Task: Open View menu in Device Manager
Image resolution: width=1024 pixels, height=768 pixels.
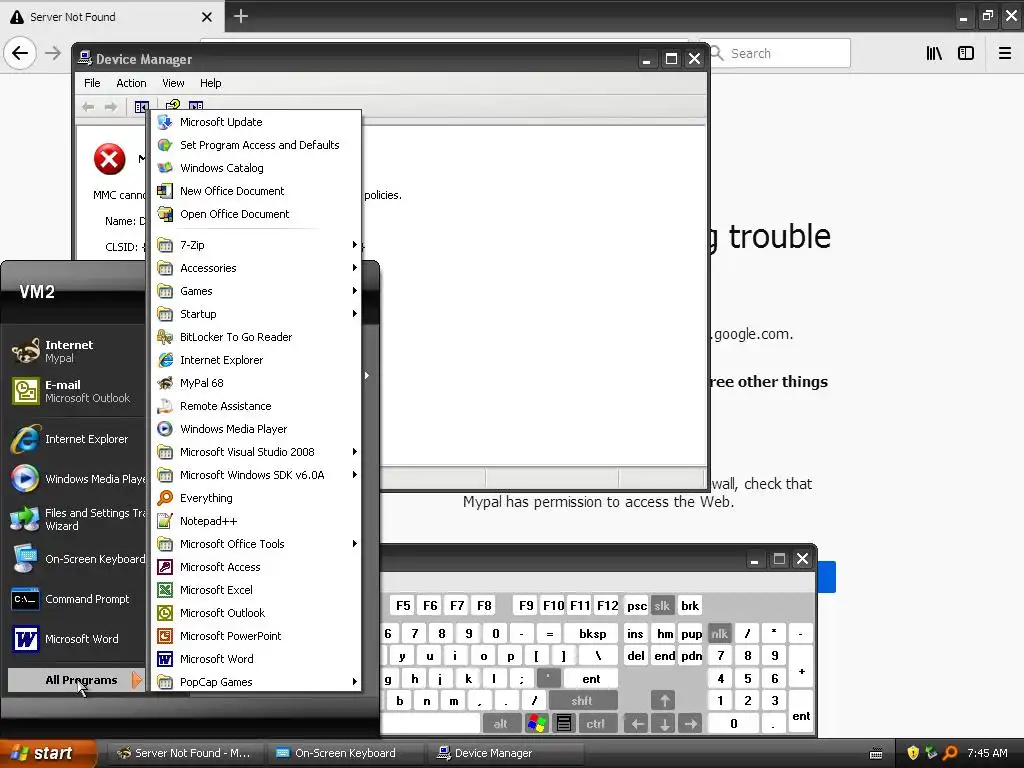Action: [x=173, y=83]
